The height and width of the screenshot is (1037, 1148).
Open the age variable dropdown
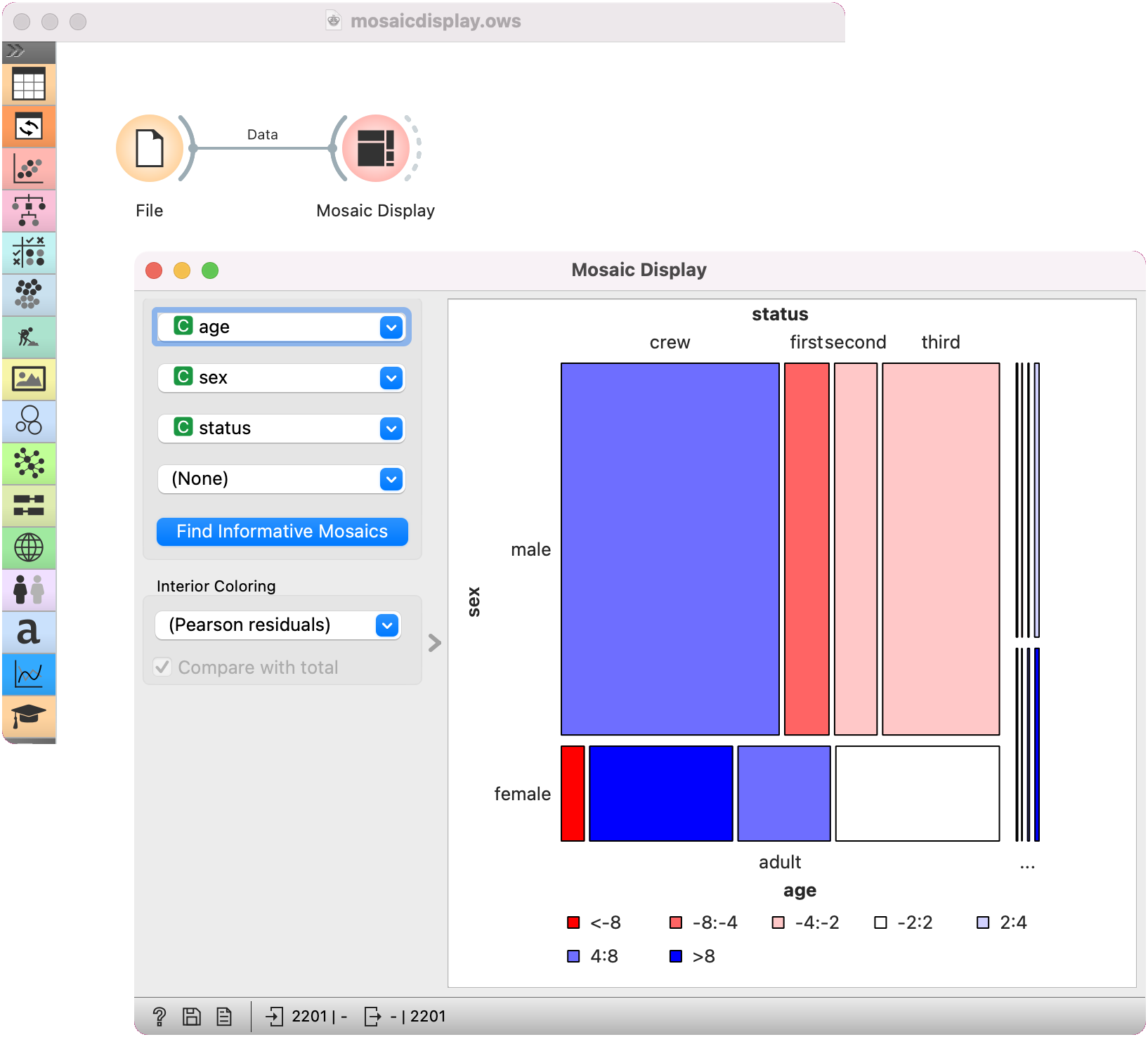click(282, 327)
